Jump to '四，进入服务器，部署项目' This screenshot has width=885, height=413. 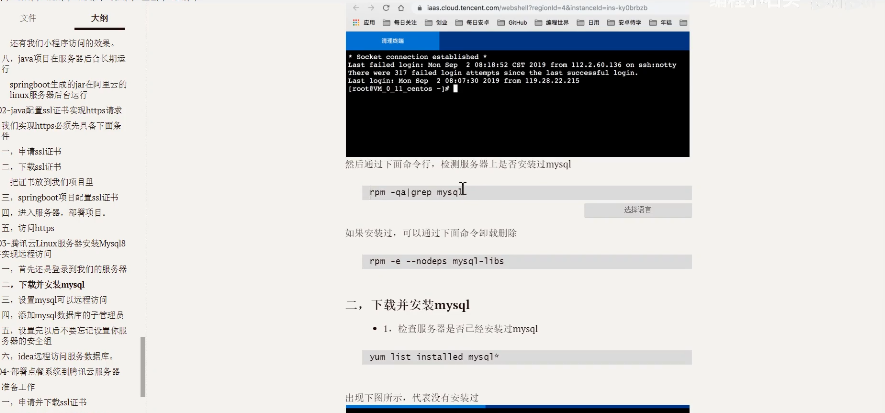click(x=54, y=213)
